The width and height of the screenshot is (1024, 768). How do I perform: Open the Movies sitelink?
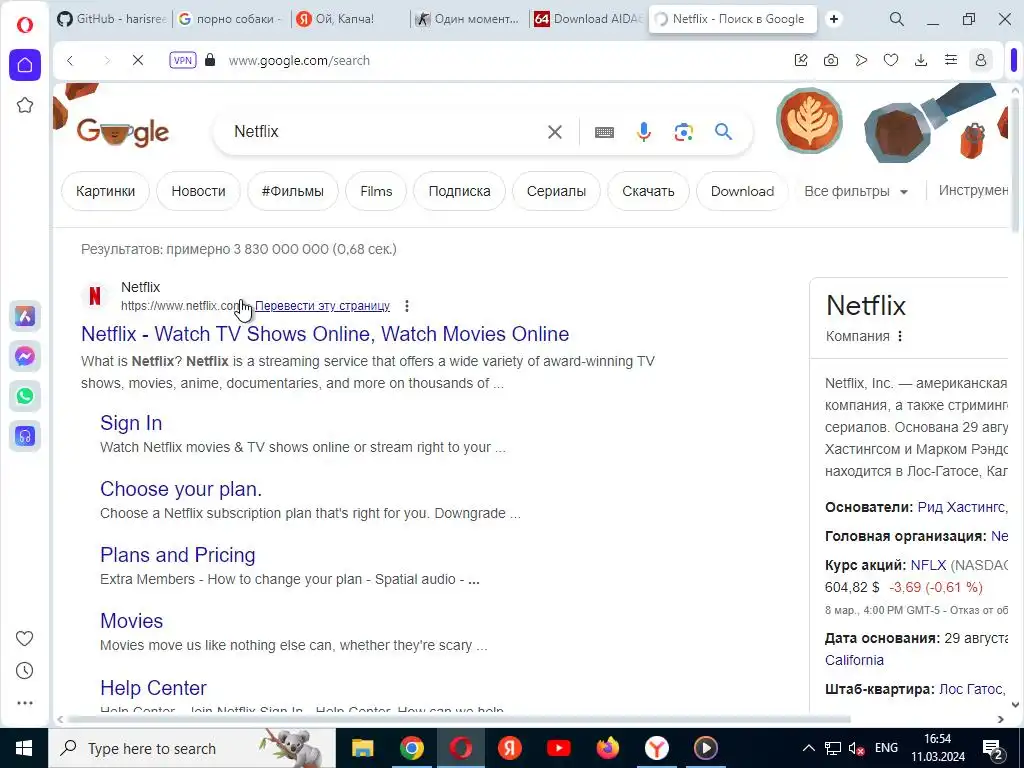coord(131,621)
